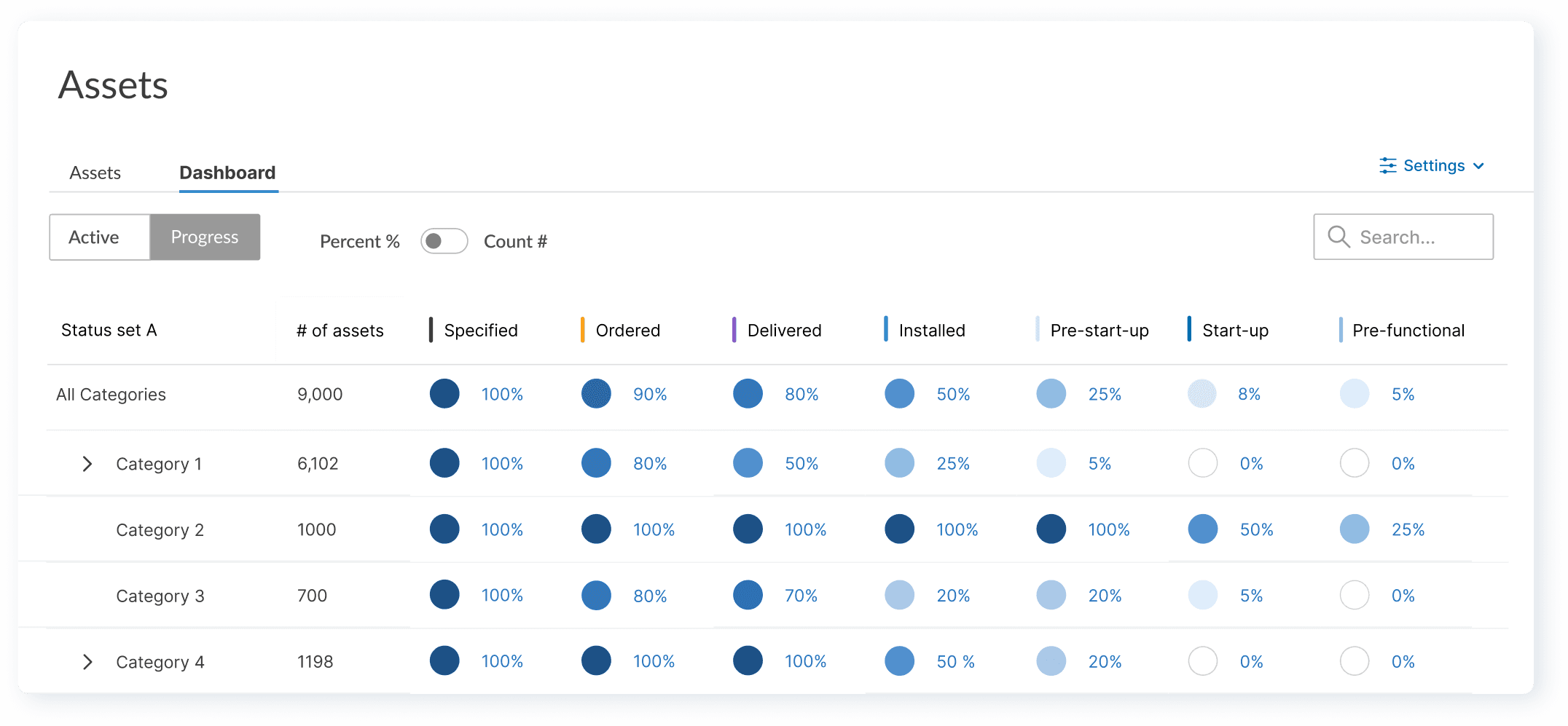Click the 1198 assets count
Screen dimensions: 1568x726
pos(315,662)
